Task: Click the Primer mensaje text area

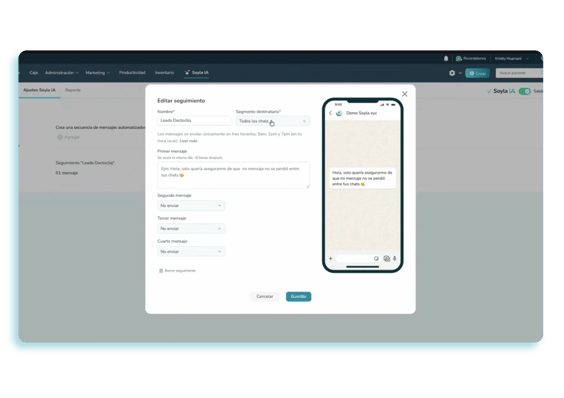Action: point(233,175)
